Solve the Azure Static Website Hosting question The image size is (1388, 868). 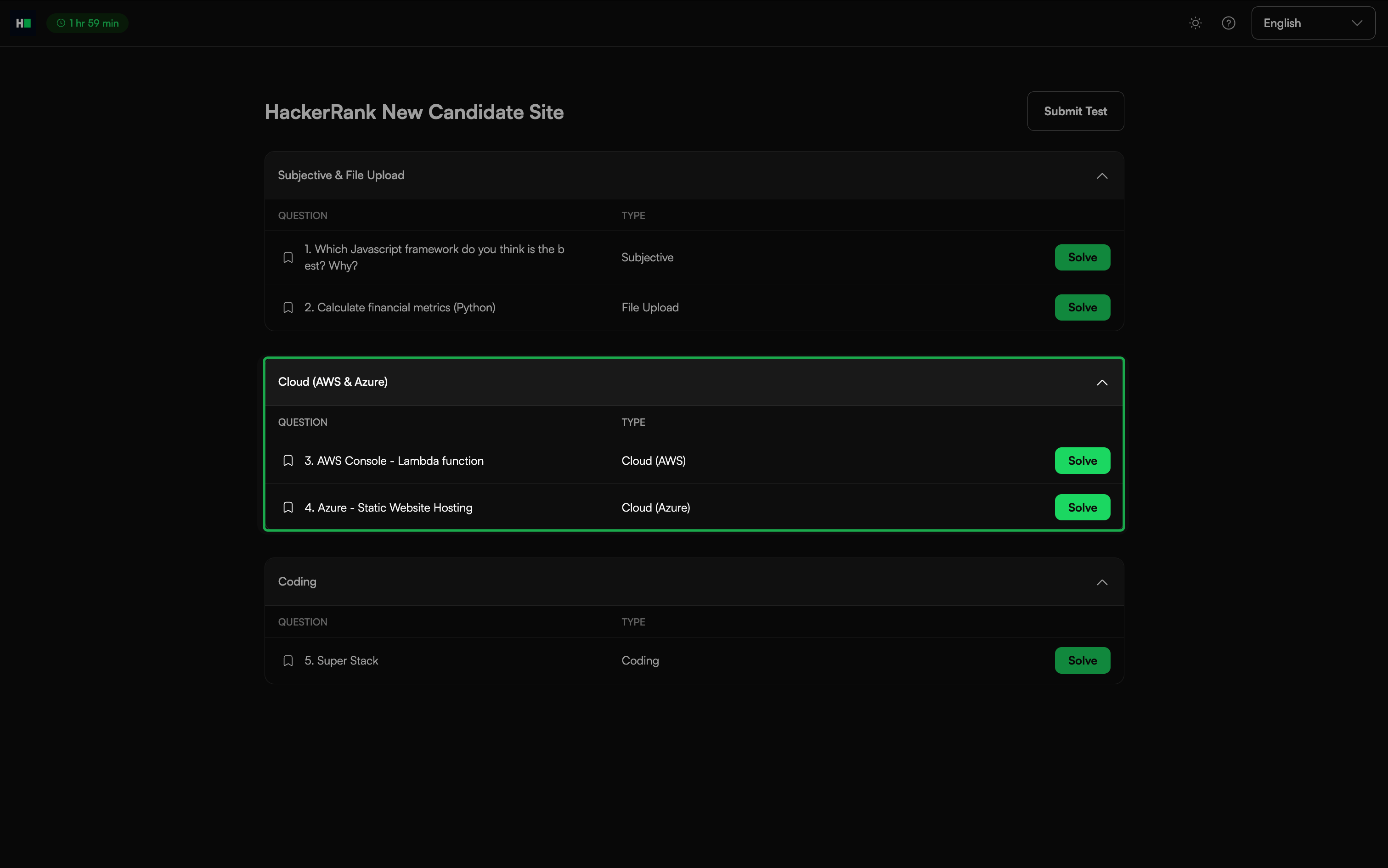click(1082, 507)
